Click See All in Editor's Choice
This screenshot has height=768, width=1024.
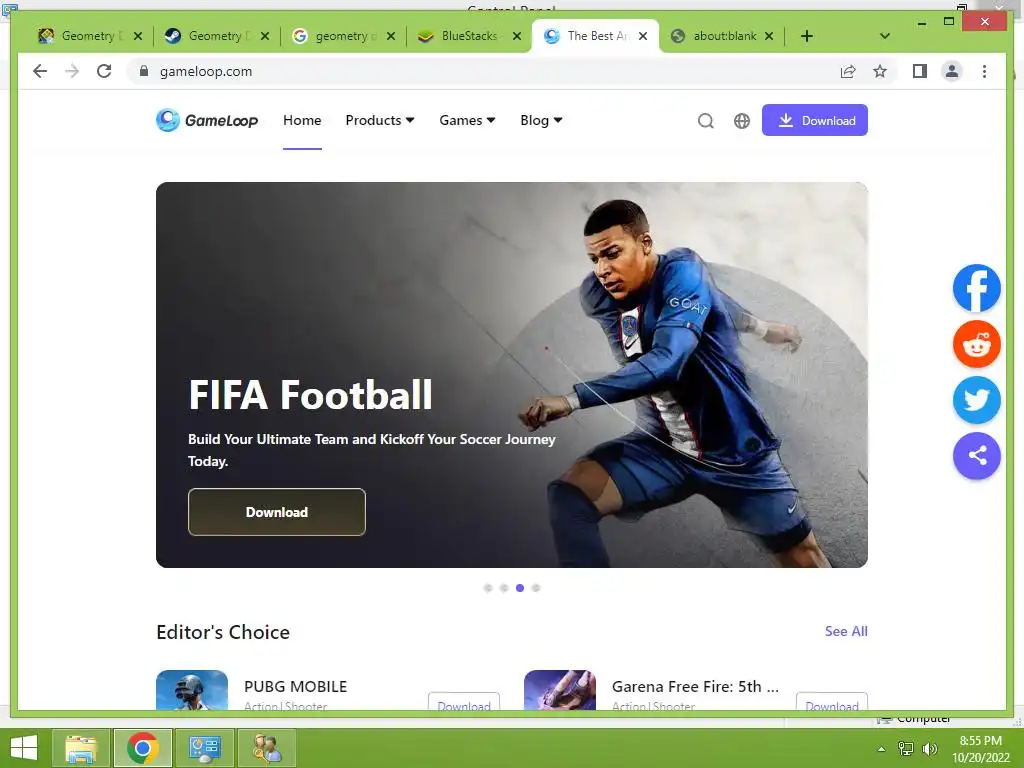(x=846, y=631)
